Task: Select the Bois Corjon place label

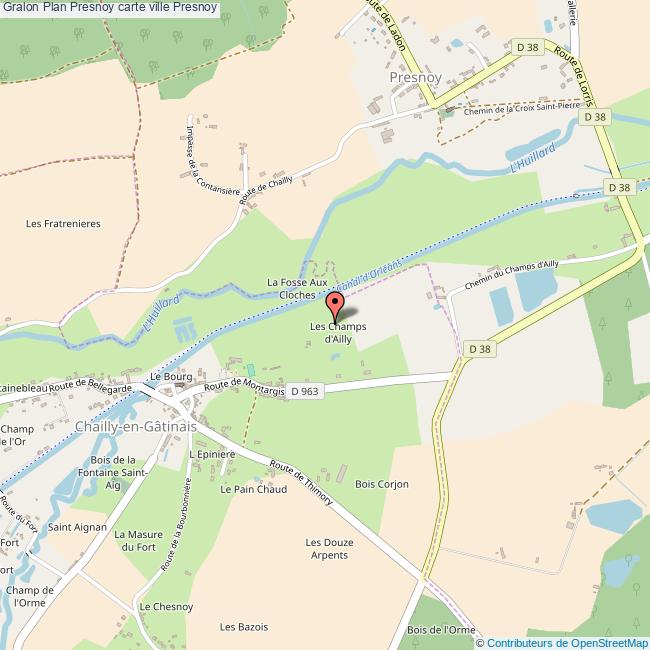Action: click(x=382, y=484)
